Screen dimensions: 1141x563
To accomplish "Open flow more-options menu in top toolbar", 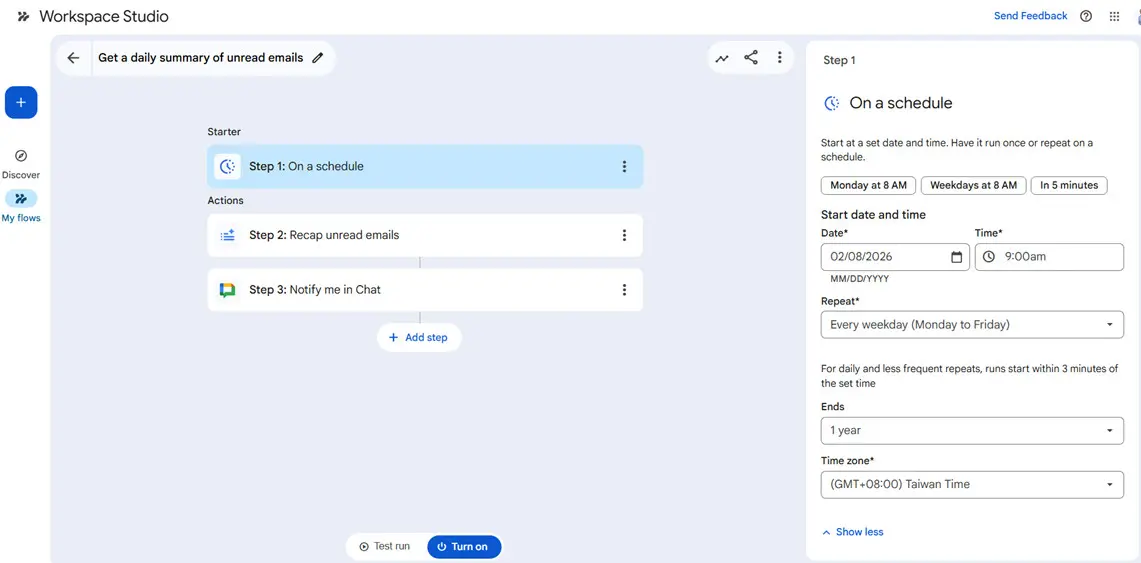I will 779,57.
